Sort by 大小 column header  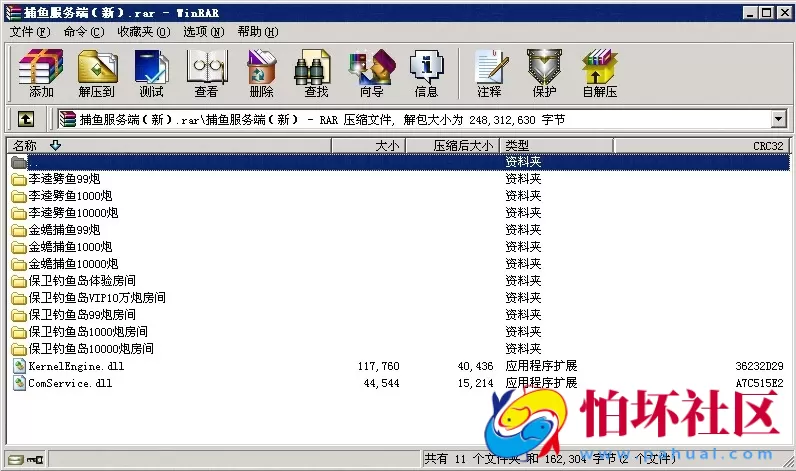(x=368, y=146)
